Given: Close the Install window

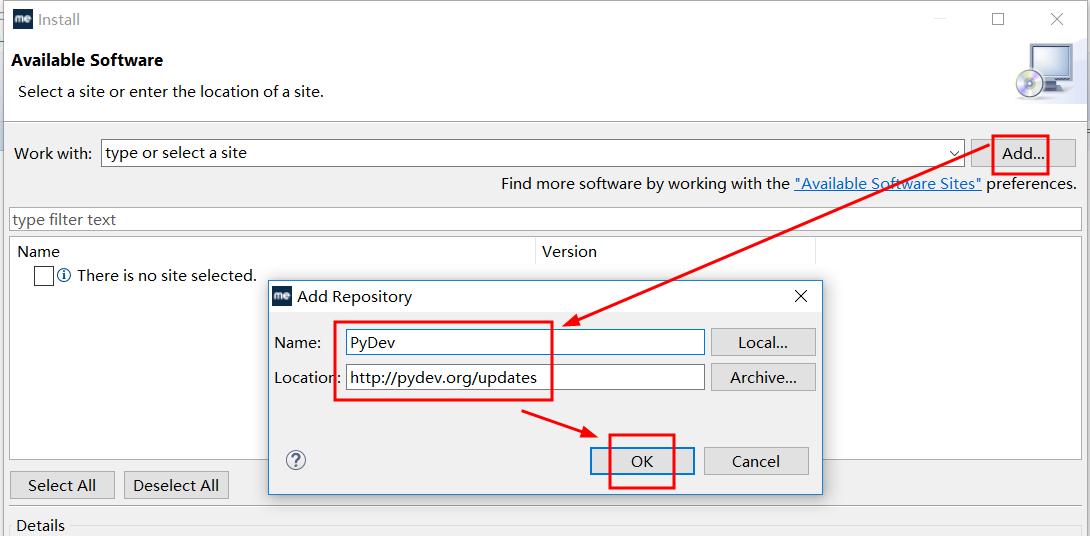Looking at the screenshot, I should 1057,19.
